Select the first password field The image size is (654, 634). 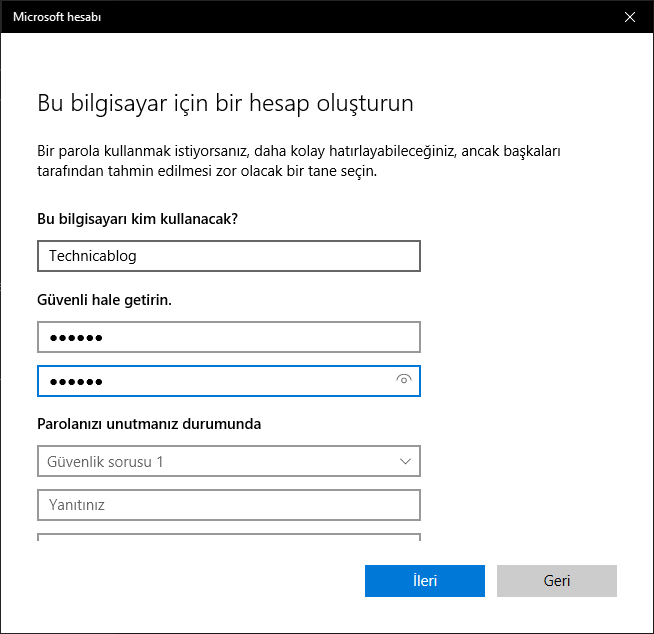(228, 337)
